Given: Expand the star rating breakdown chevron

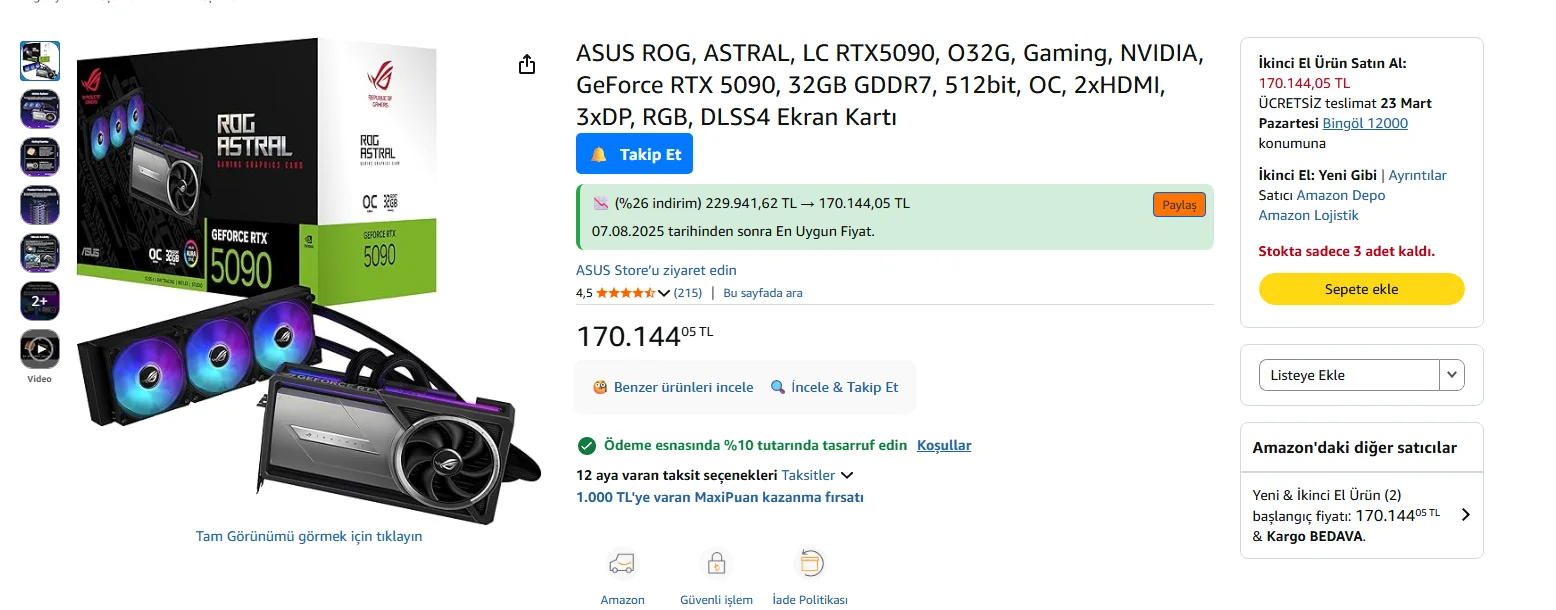Looking at the screenshot, I should (663, 293).
